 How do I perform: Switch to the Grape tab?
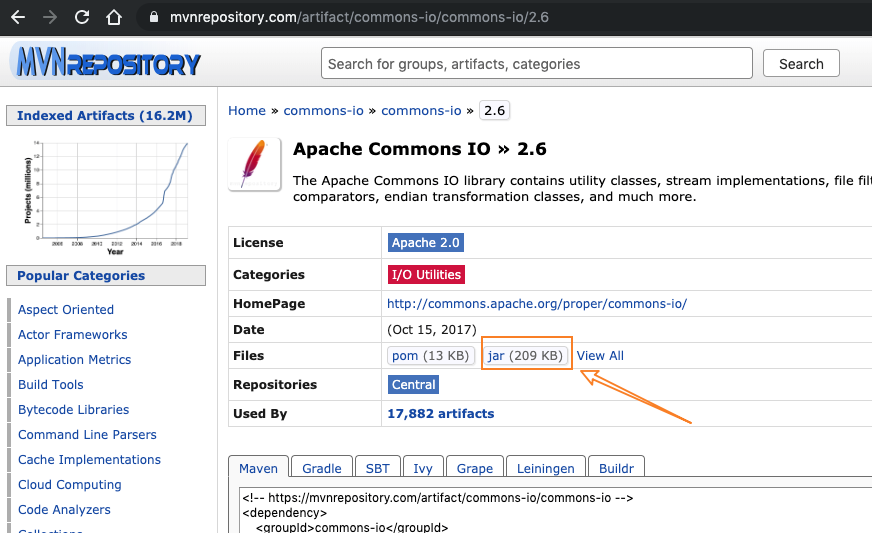[474, 468]
